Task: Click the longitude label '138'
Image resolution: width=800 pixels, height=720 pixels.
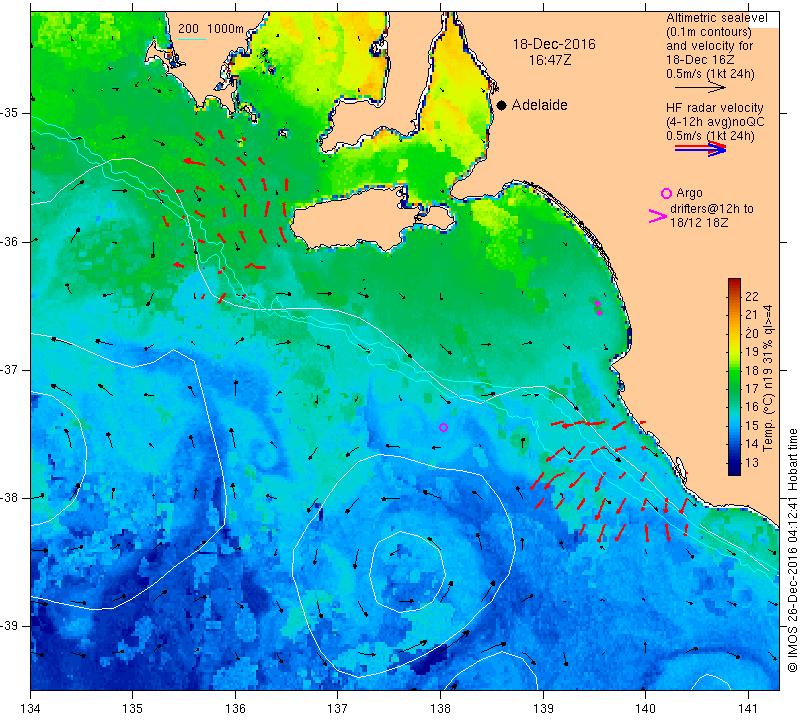Action: 440,709
